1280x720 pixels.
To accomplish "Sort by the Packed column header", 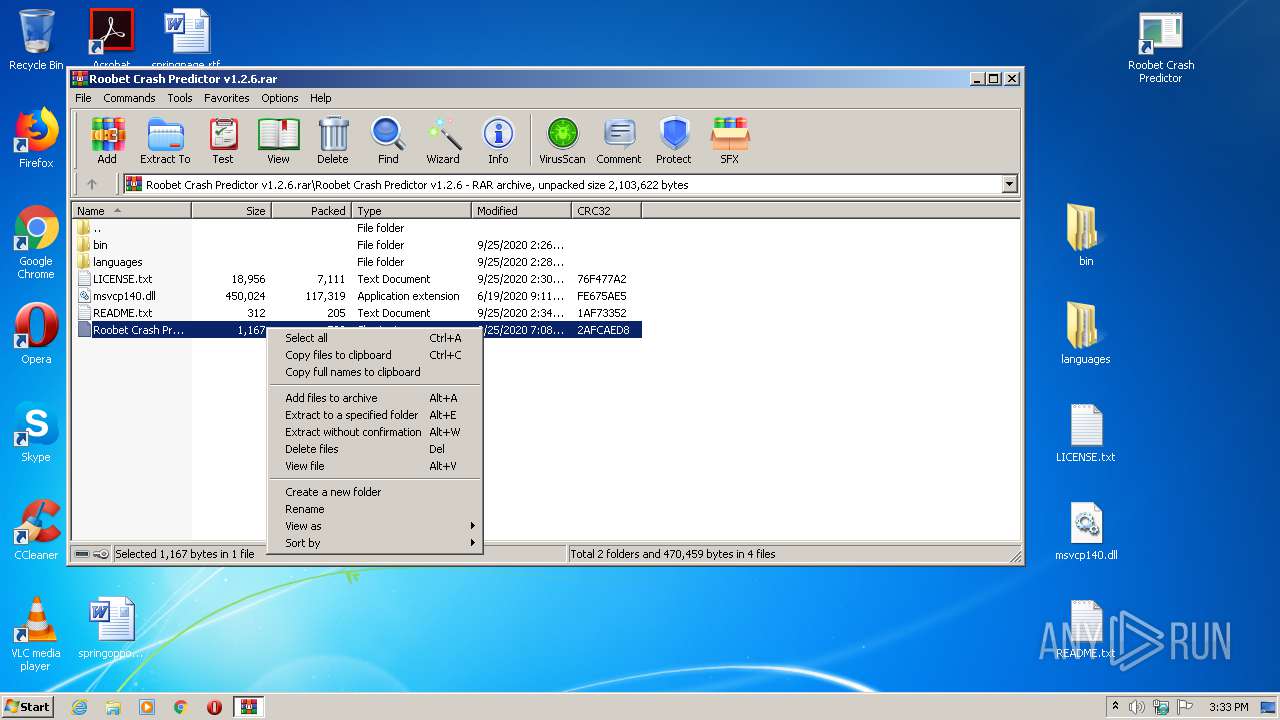I will [x=311, y=210].
